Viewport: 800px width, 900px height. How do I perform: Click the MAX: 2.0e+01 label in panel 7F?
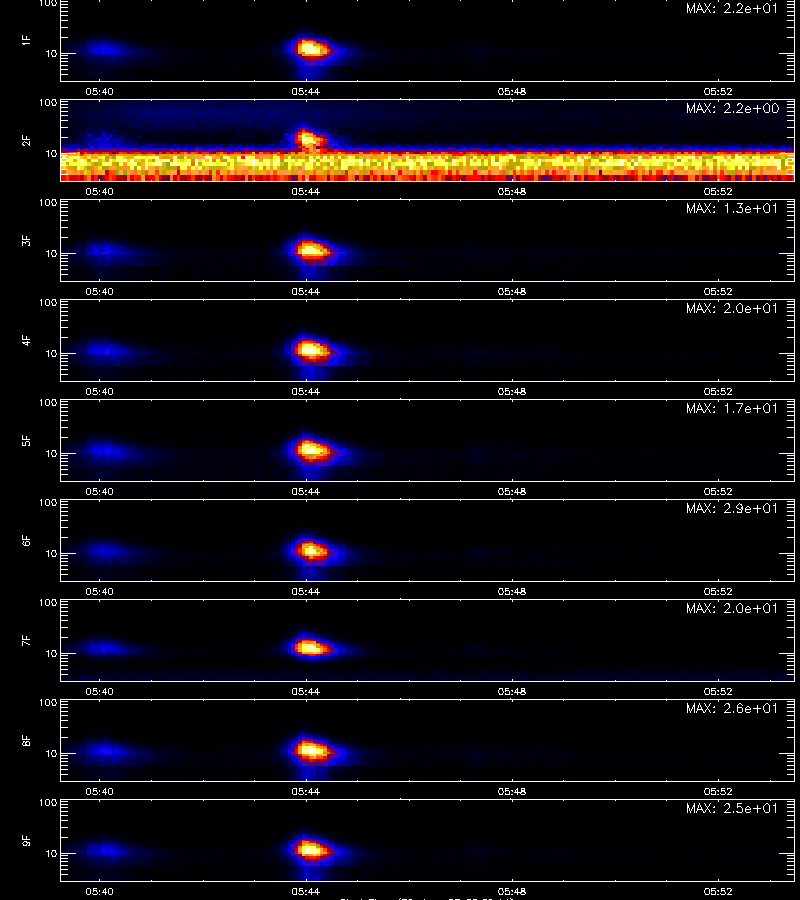tap(732, 608)
